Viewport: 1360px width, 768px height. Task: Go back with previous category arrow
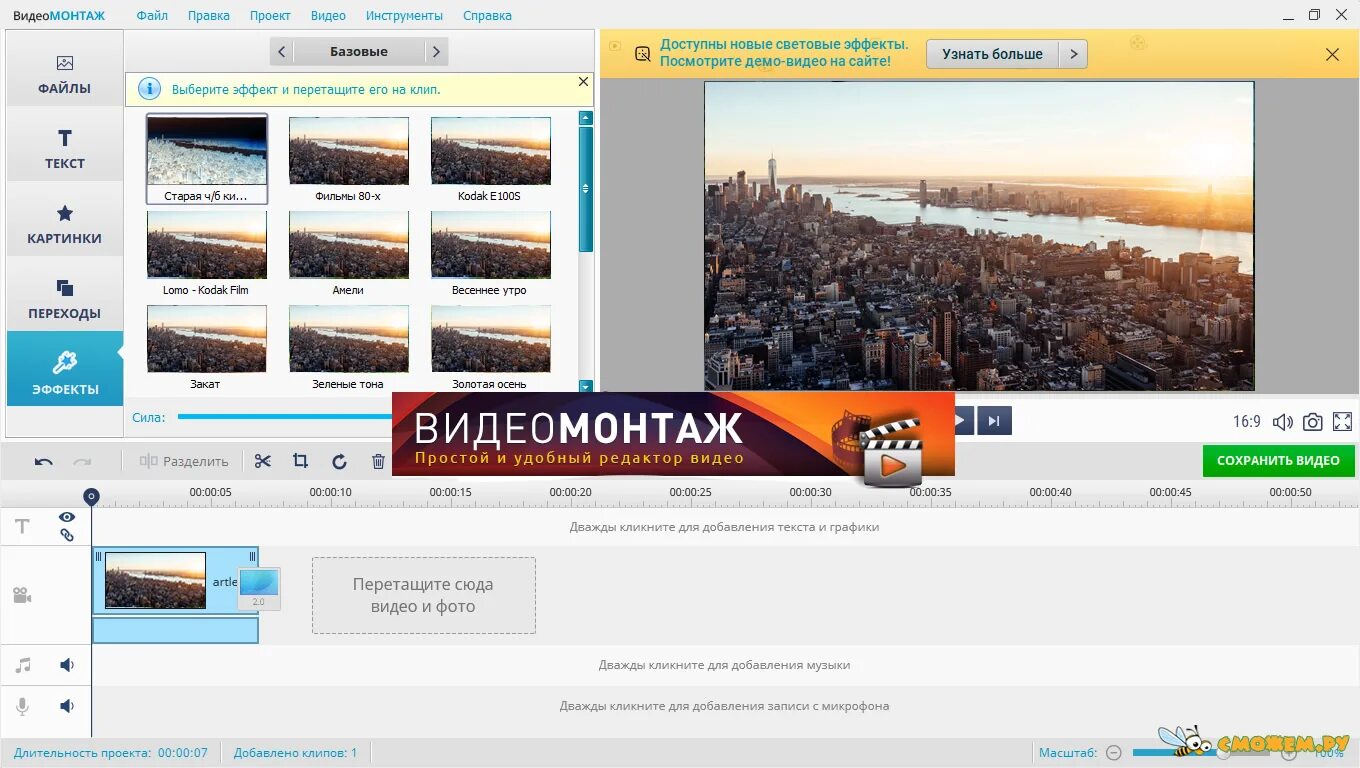(281, 51)
